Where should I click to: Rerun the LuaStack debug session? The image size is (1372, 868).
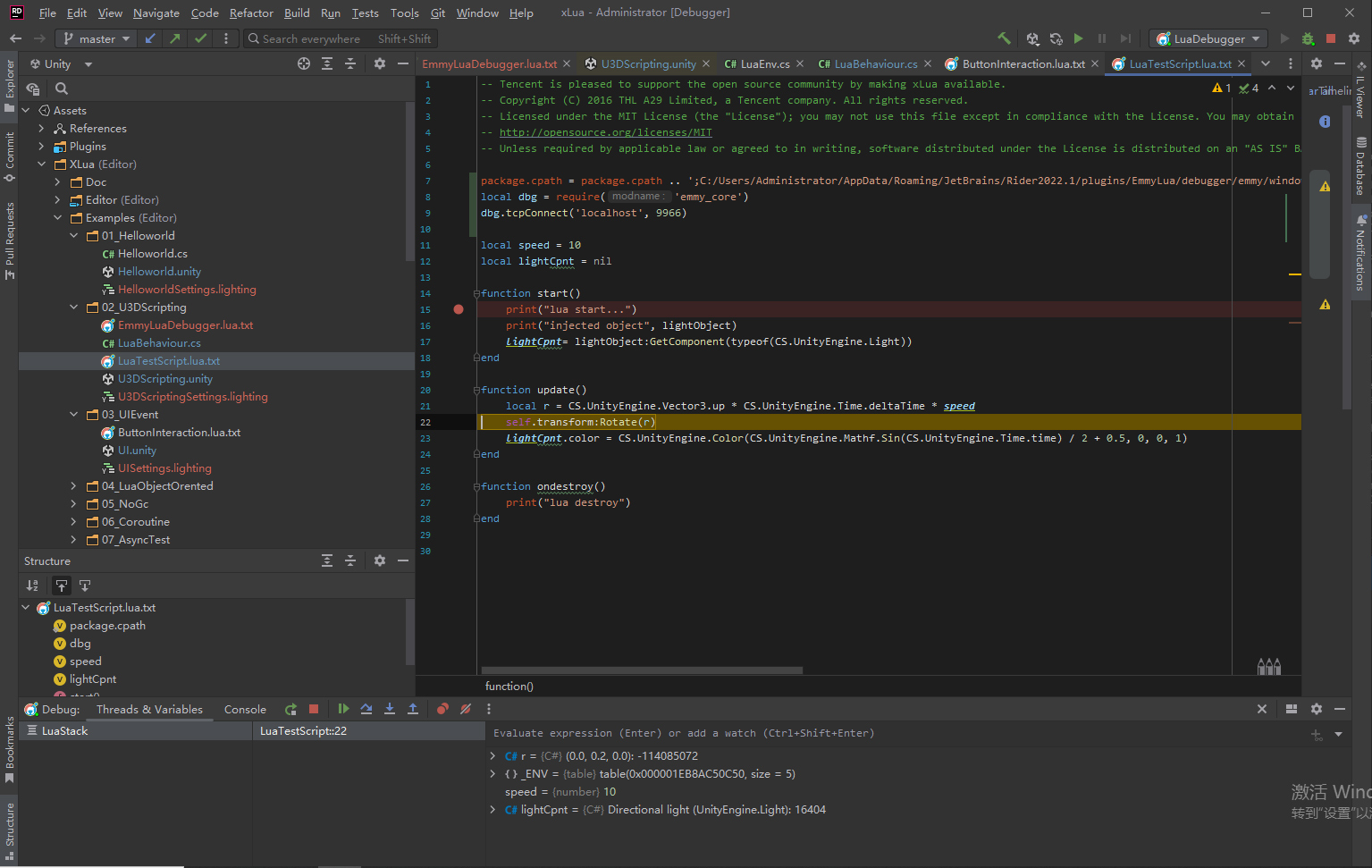[x=290, y=709]
